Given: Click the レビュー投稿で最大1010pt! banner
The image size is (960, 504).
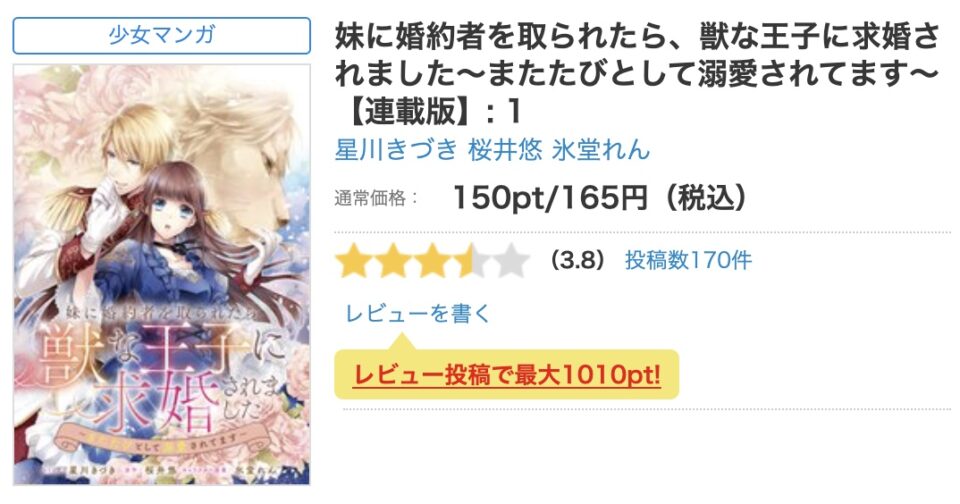Looking at the screenshot, I should pyautogui.click(x=507, y=374).
